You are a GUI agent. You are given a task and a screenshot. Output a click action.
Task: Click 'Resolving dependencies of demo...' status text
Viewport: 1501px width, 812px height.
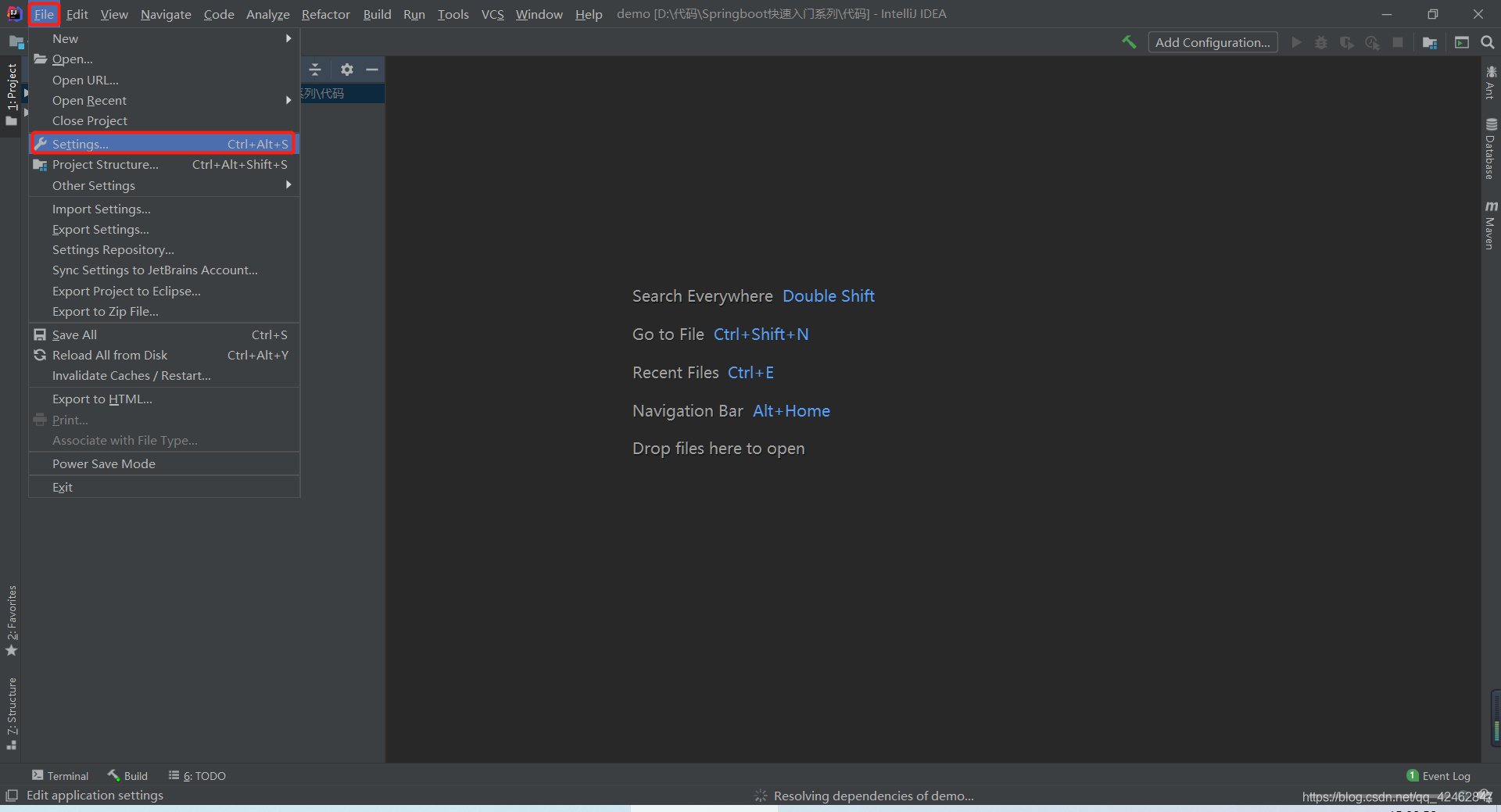pyautogui.click(x=873, y=796)
